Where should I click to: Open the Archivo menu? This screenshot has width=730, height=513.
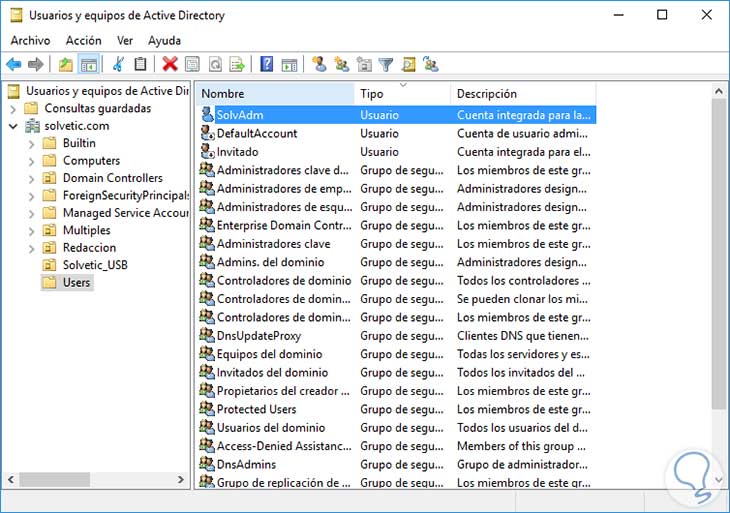pos(30,40)
